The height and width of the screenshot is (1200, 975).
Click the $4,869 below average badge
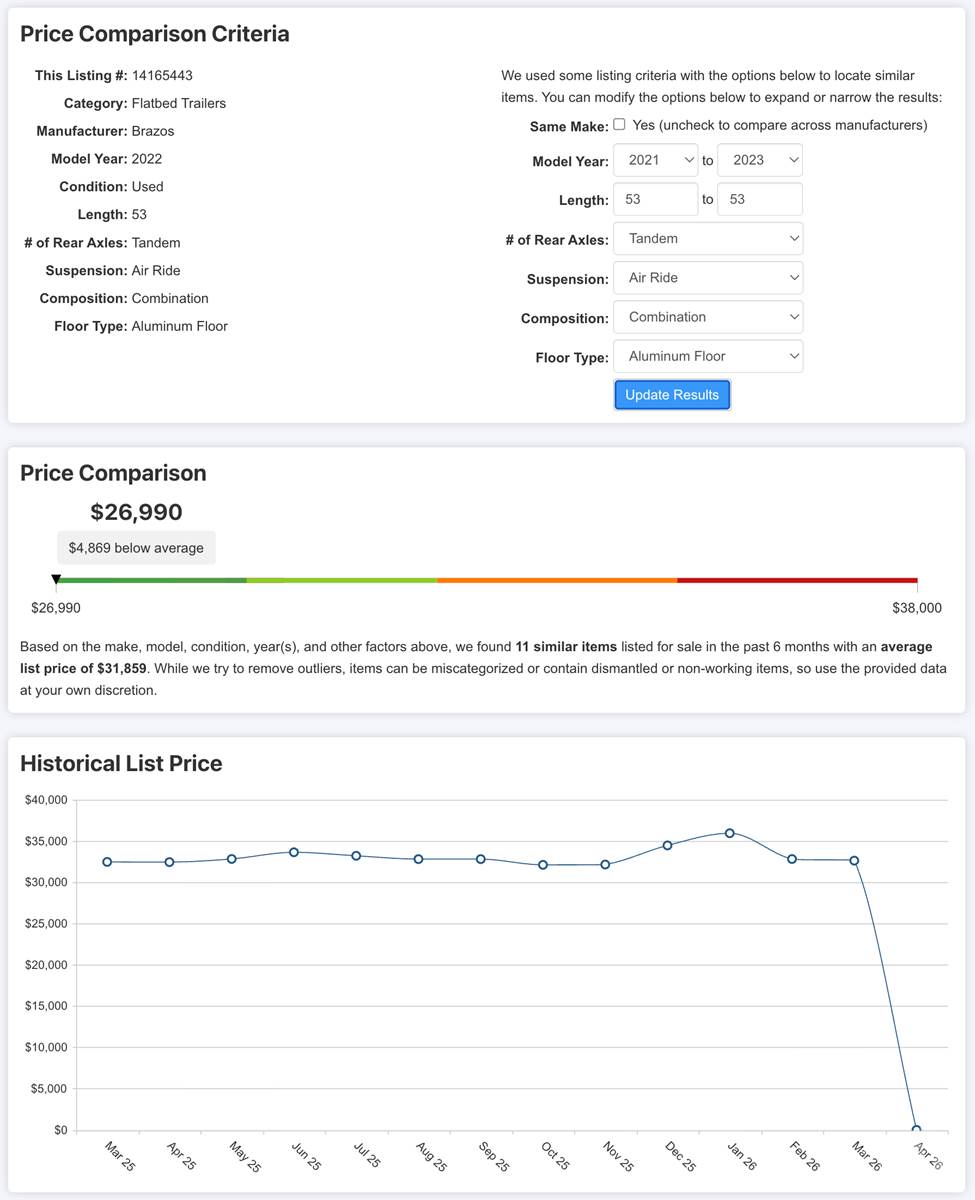[x=136, y=548]
